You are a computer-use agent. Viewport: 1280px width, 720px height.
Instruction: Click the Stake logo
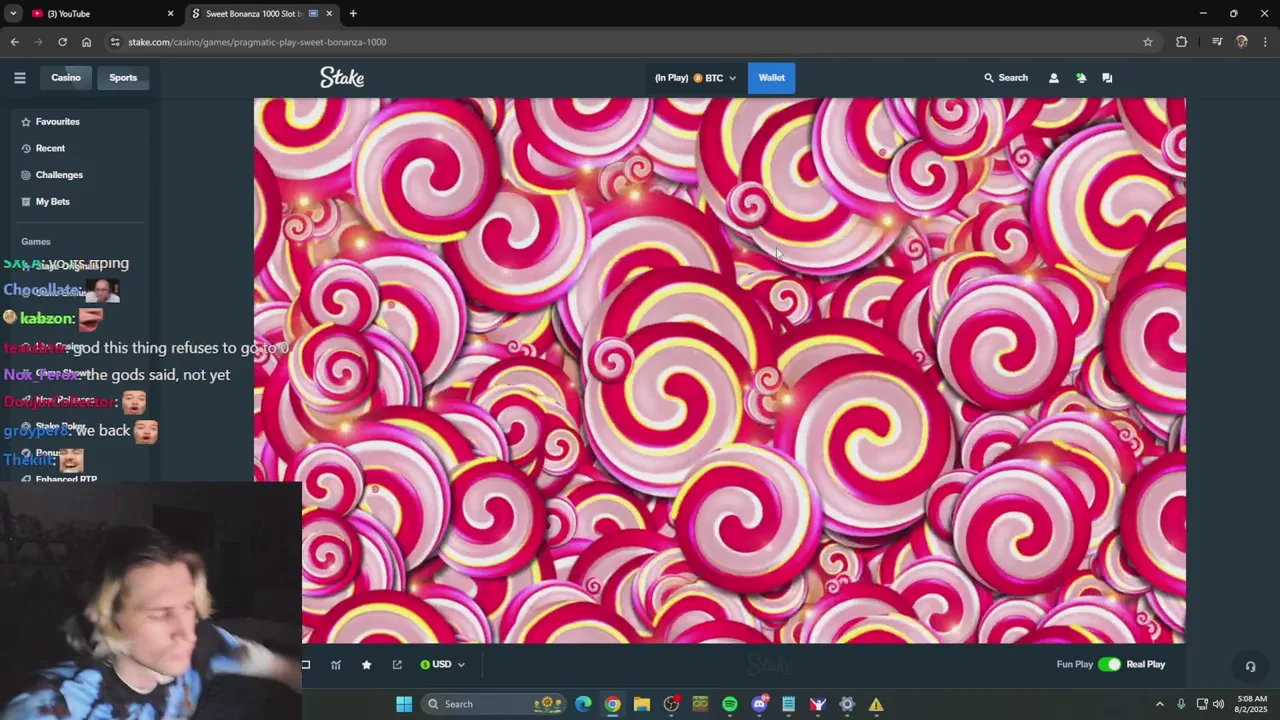(x=342, y=78)
